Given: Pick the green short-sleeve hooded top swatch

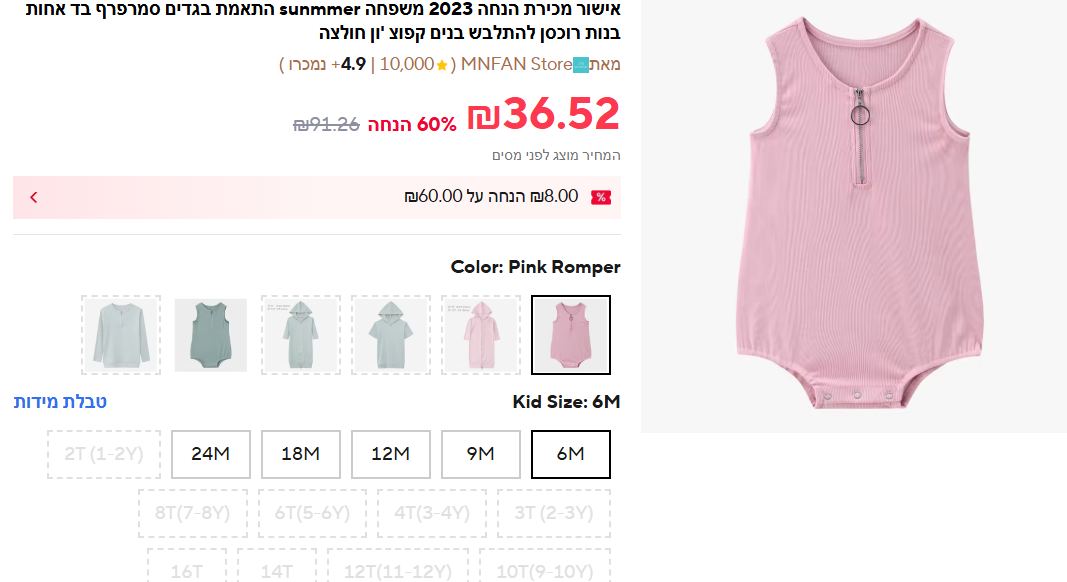Looking at the screenshot, I should point(390,335).
